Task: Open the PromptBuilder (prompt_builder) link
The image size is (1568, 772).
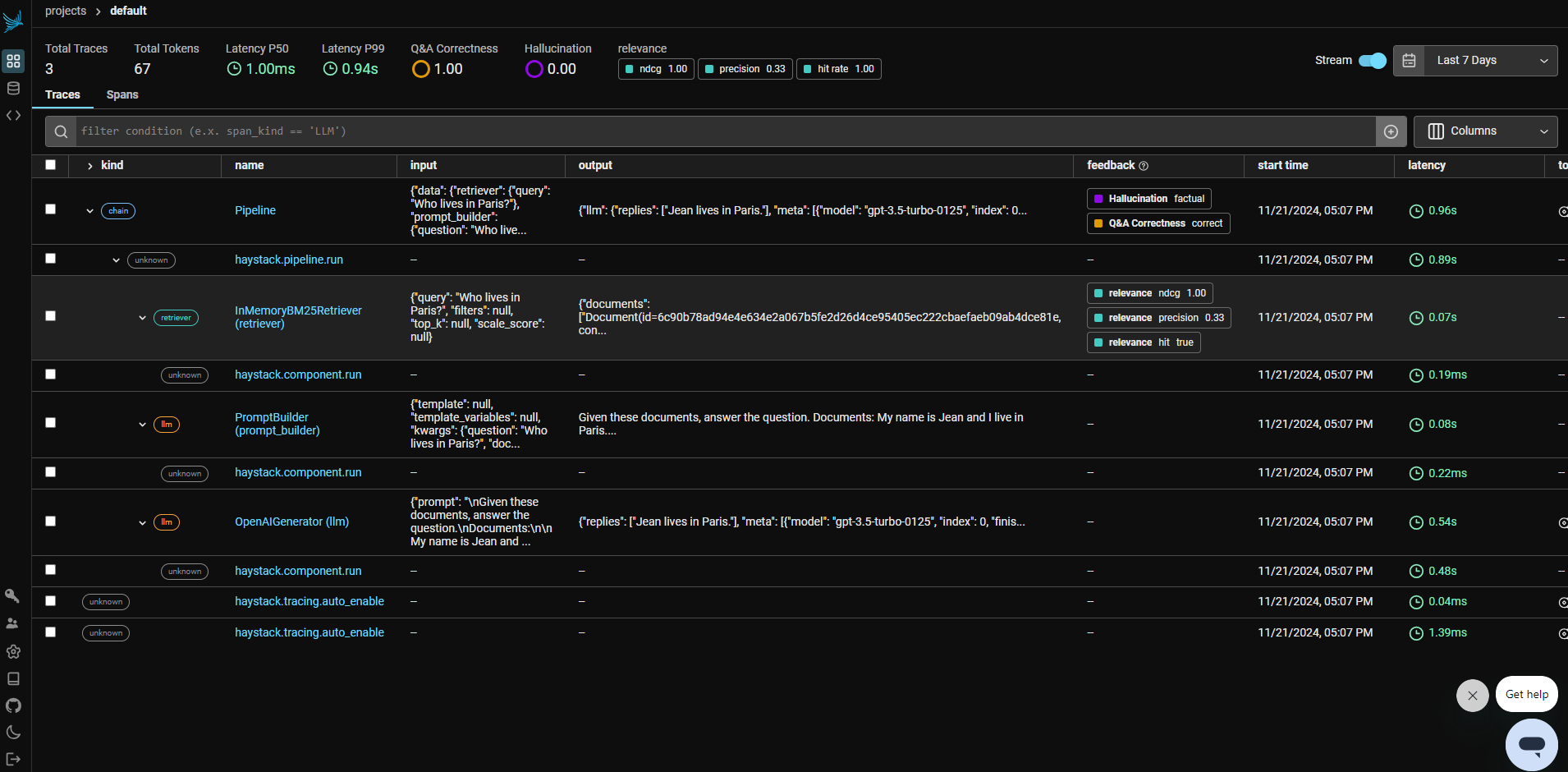Action: pyautogui.click(x=277, y=425)
